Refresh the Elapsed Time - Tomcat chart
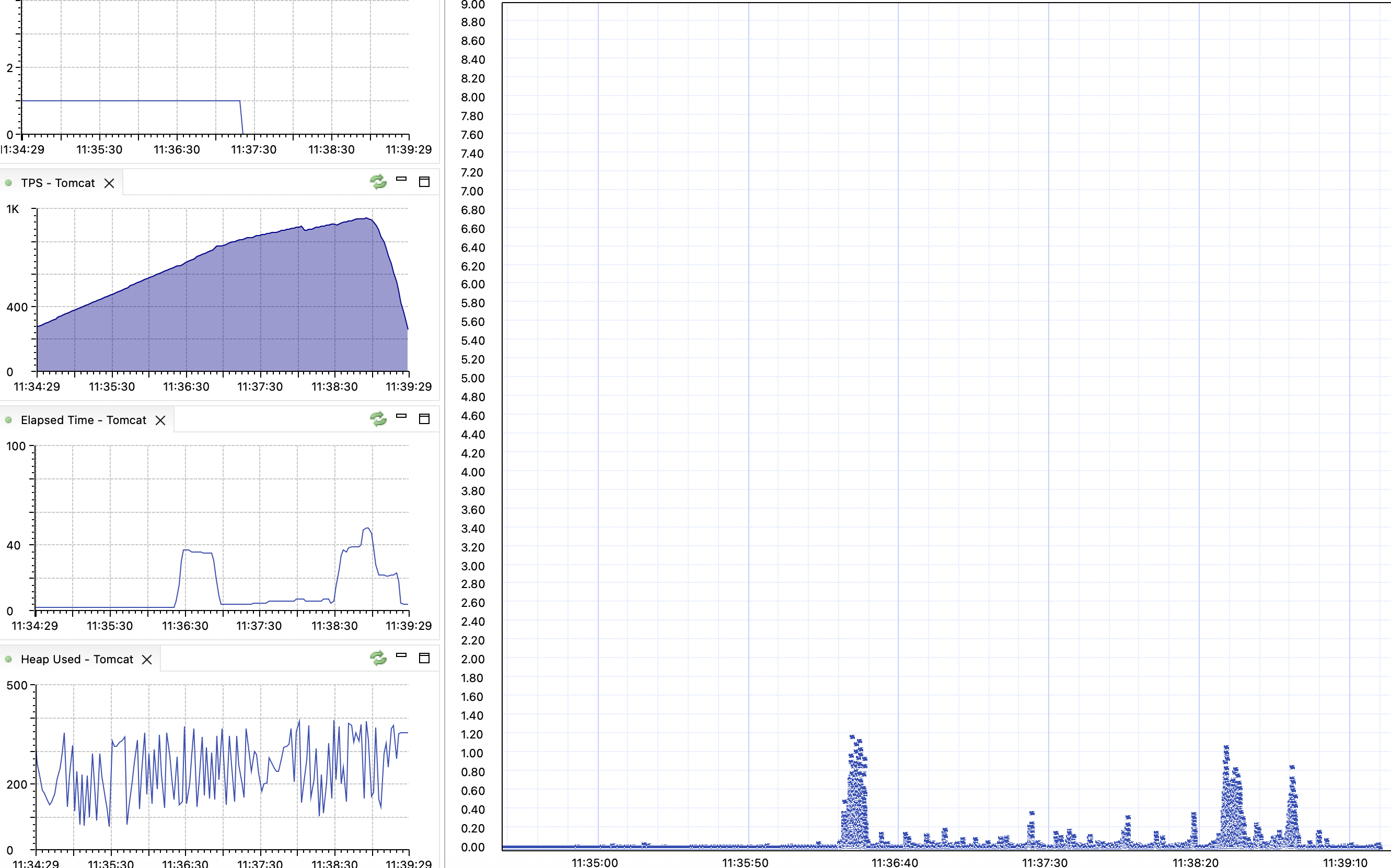The image size is (1391, 868). pos(378,419)
